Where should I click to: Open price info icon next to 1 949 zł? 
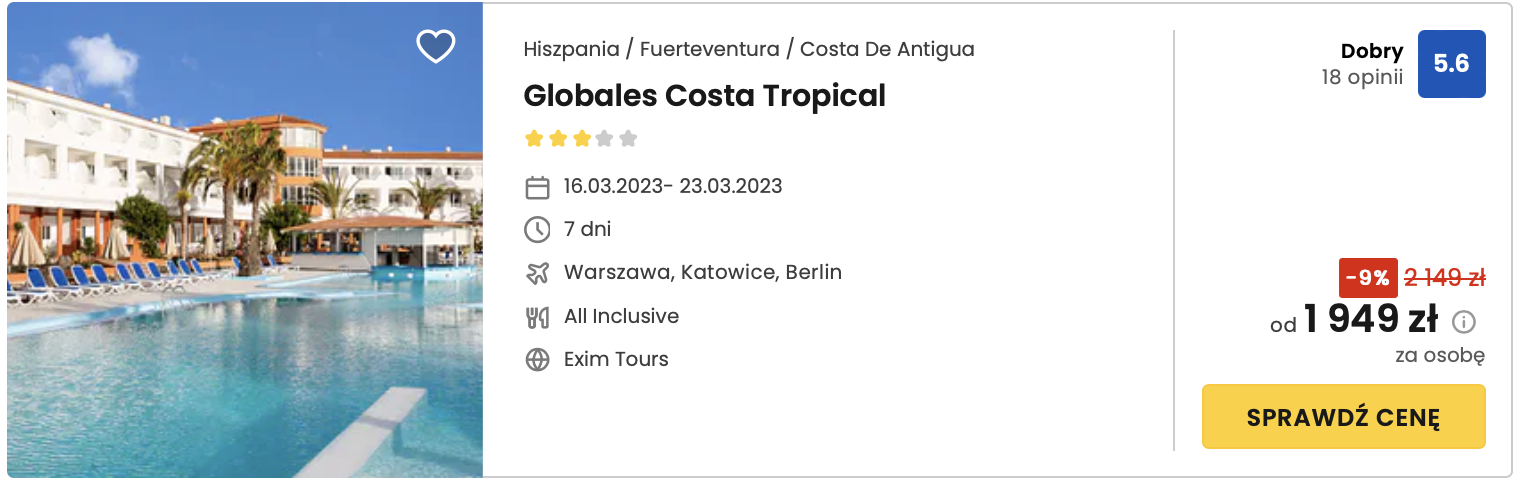coord(1464,322)
